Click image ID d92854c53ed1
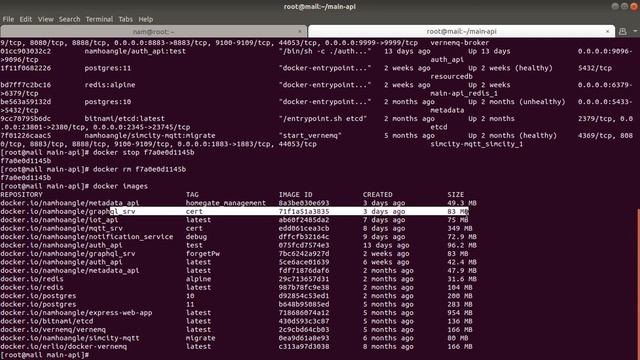The width and height of the screenshot is (640, 360). pos(304,296)
